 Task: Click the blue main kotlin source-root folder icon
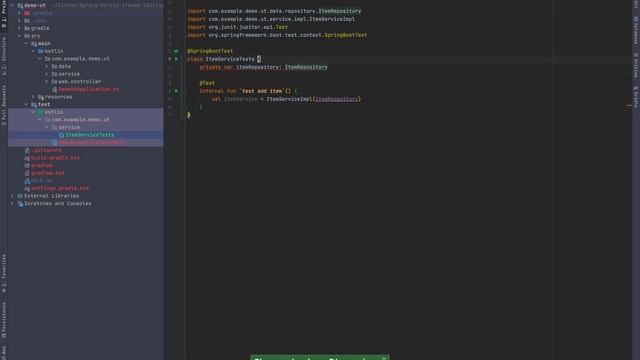tap(40, 51)
